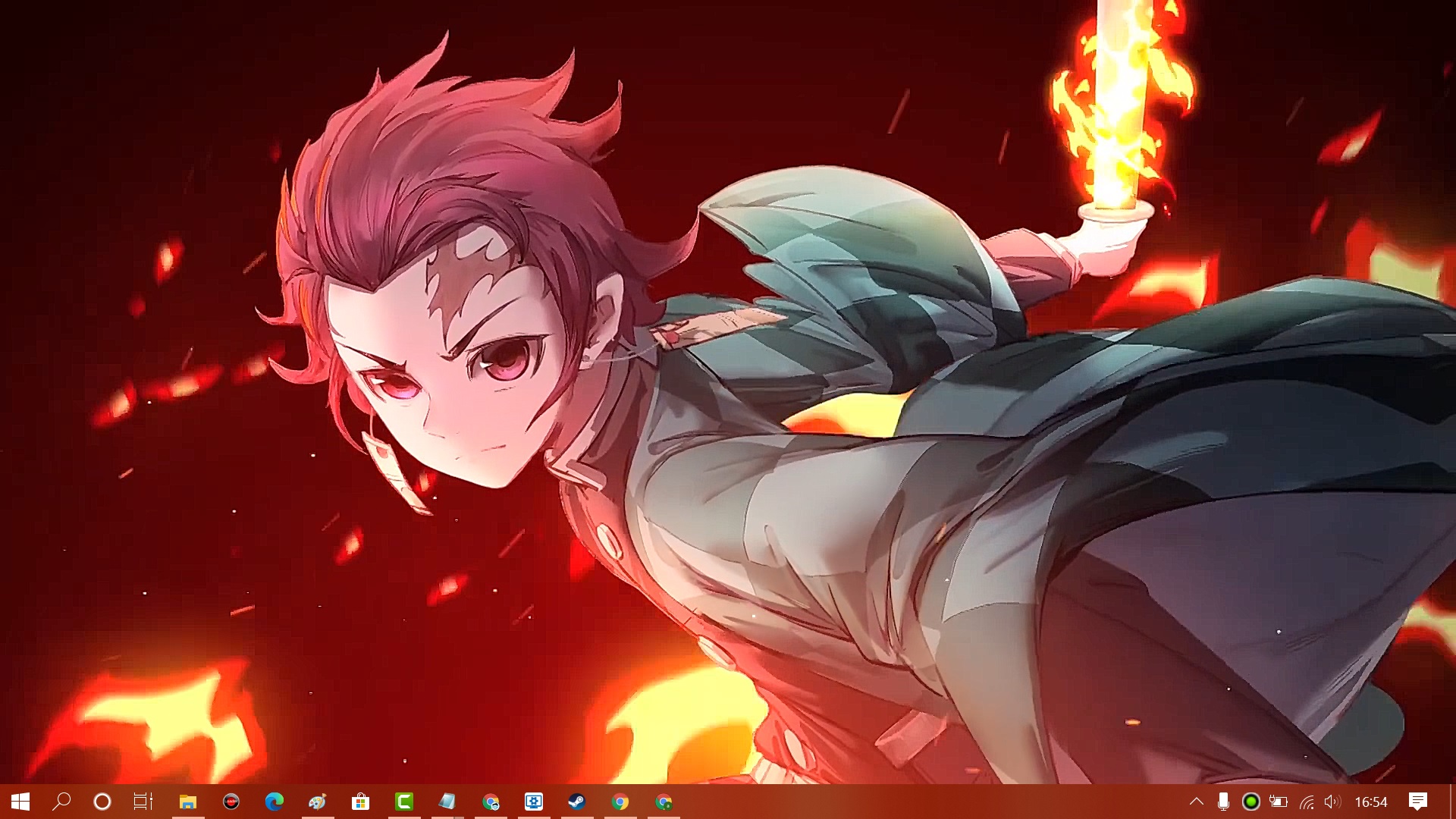Screen dimensions: 1456x819
Task: Launch Camtasia green C icon
Action: tap(404, 802)
